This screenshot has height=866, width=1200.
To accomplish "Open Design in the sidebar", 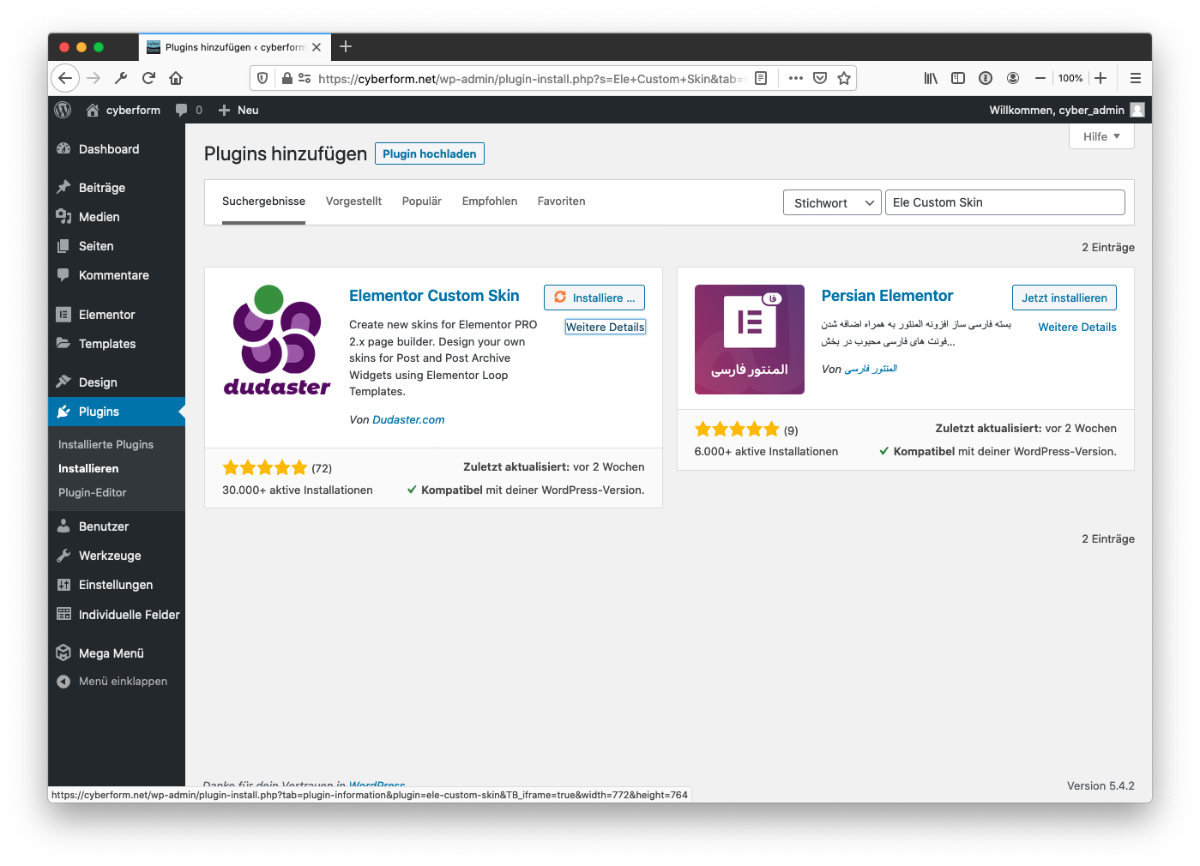I will click(116, 382).
